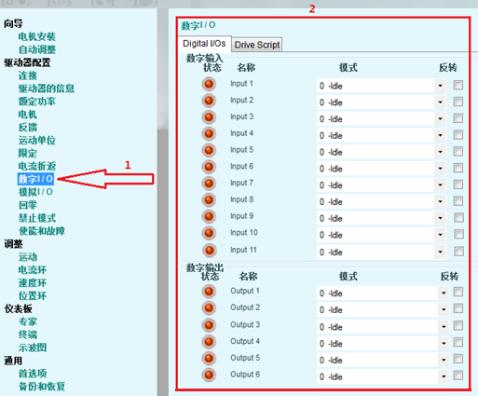Click the Output 4 status LED indicator

(209, 342)
